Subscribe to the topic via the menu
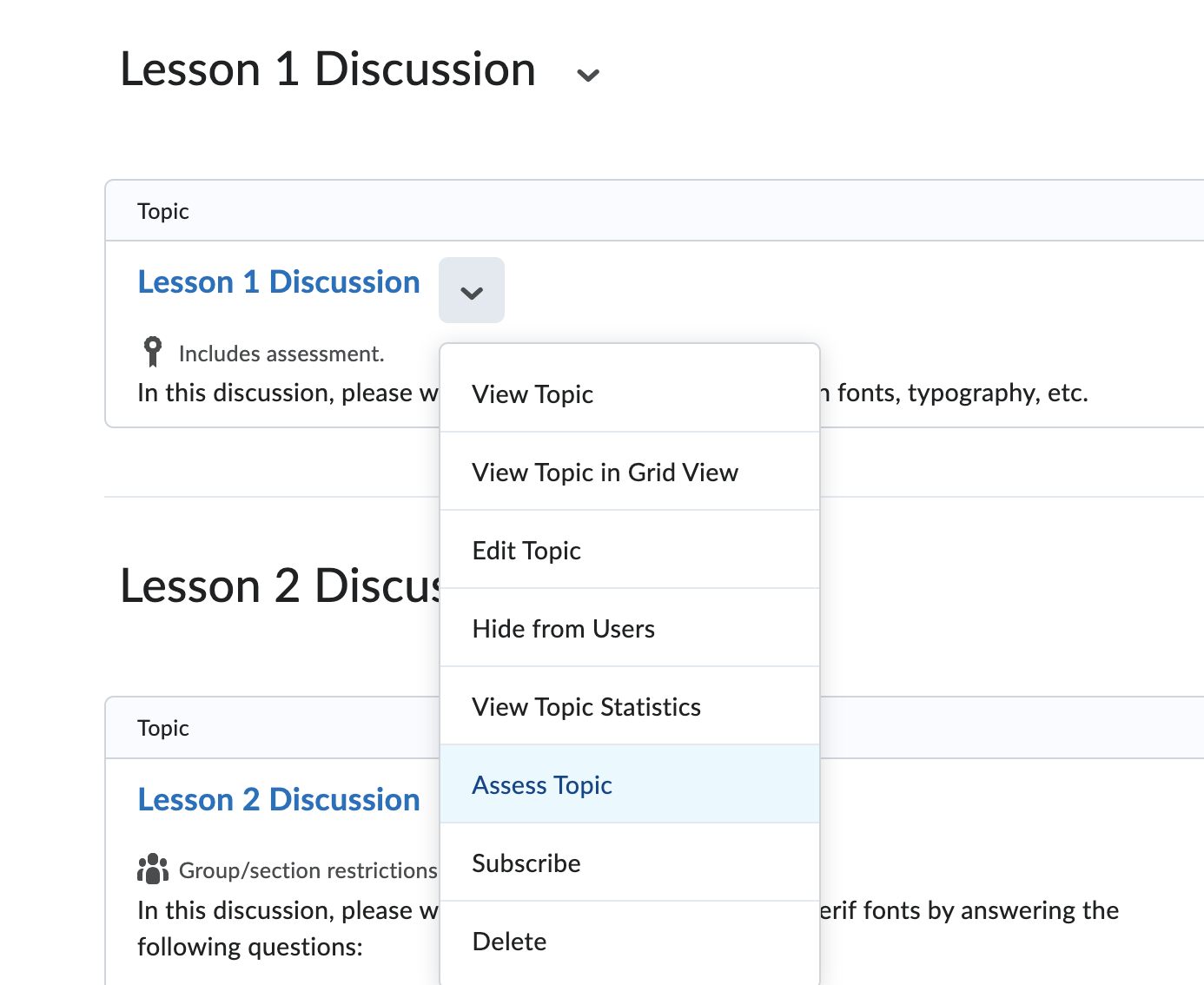Viewport: 1204px width, 985px height. [526, 863]
